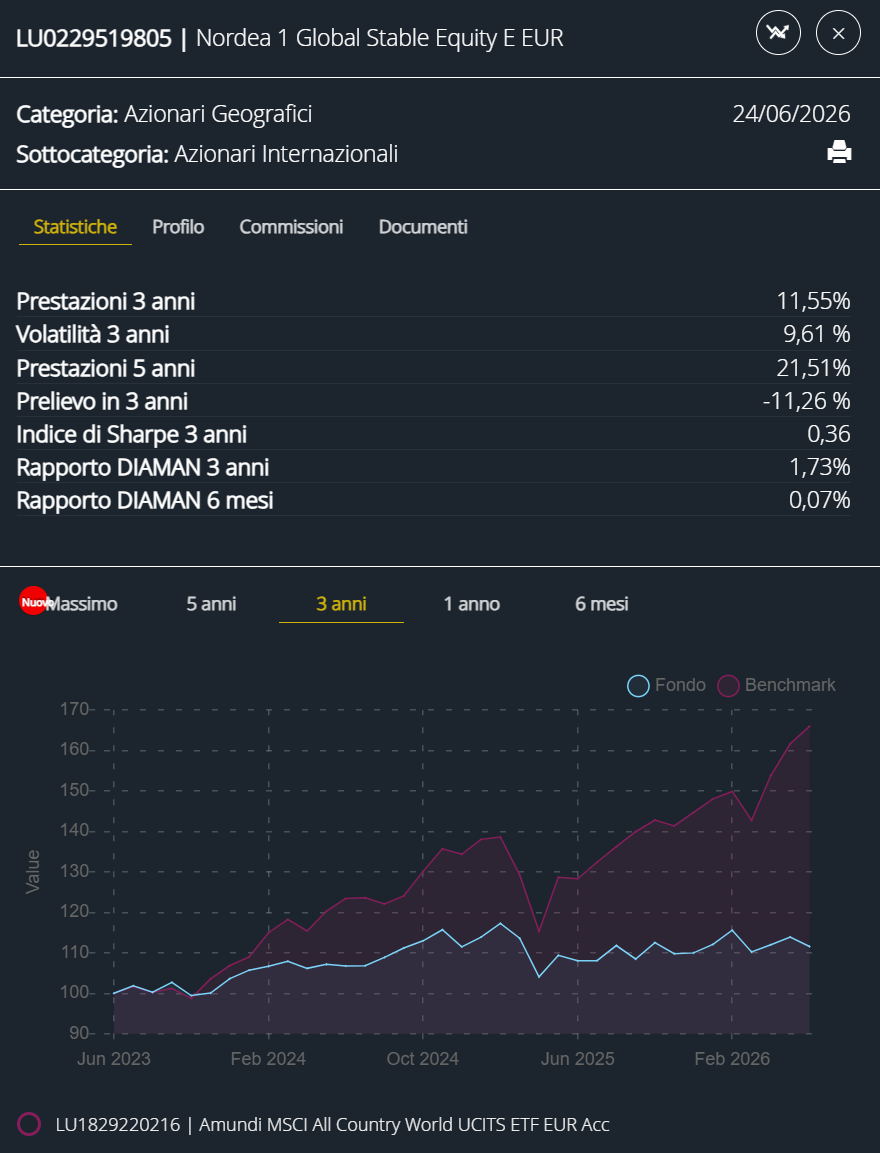The height and width of the screenshot is (1153, 880).
Task: Select the 3 anni chart range
Action: point(341,604)
